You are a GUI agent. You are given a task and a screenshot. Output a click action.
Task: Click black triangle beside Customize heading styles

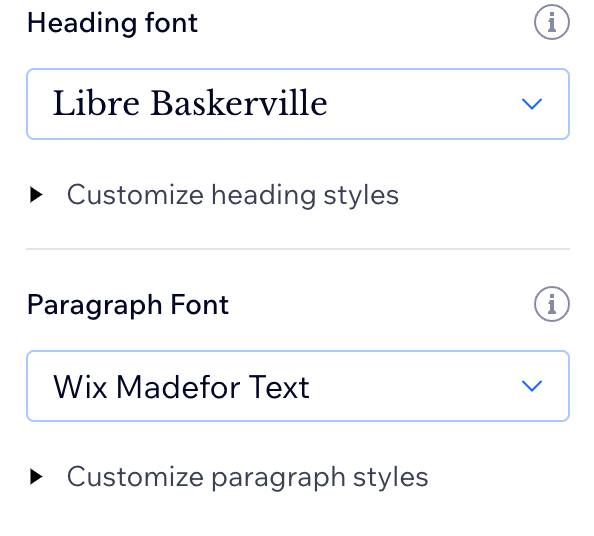click(x=36, y=195)
